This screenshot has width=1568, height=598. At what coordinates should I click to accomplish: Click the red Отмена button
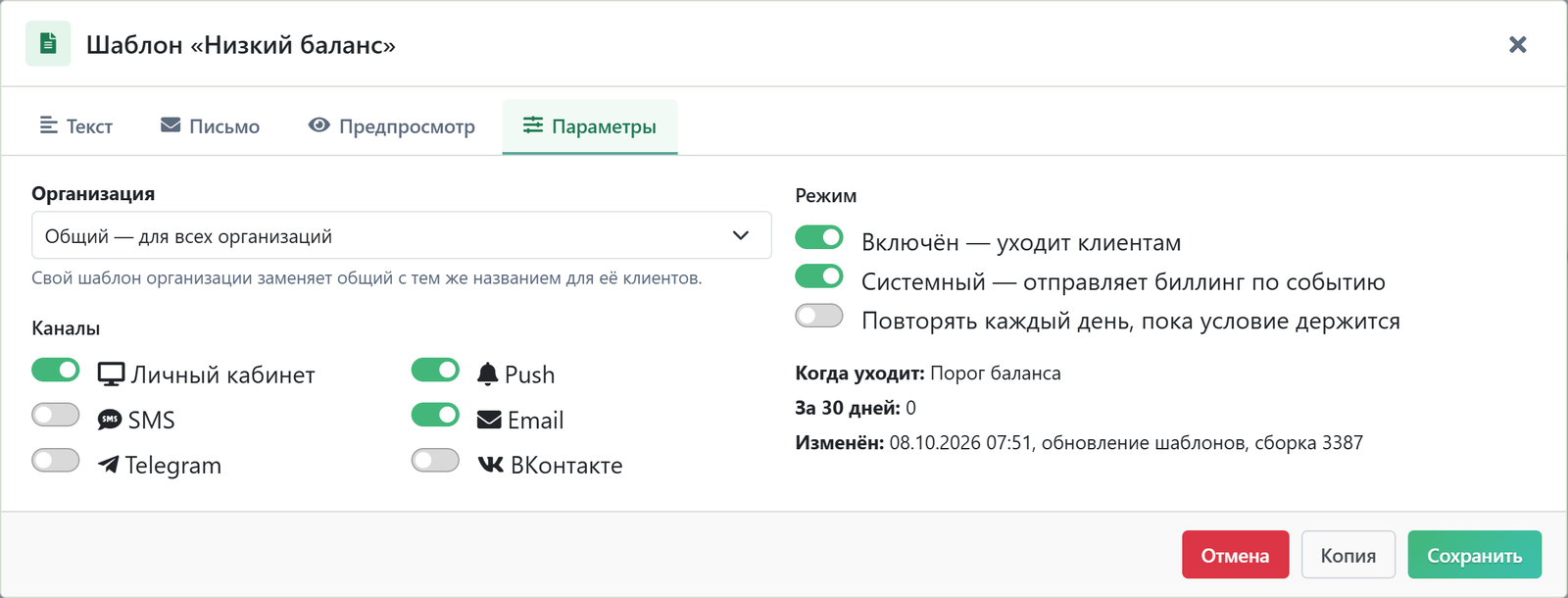(1235, 555)
